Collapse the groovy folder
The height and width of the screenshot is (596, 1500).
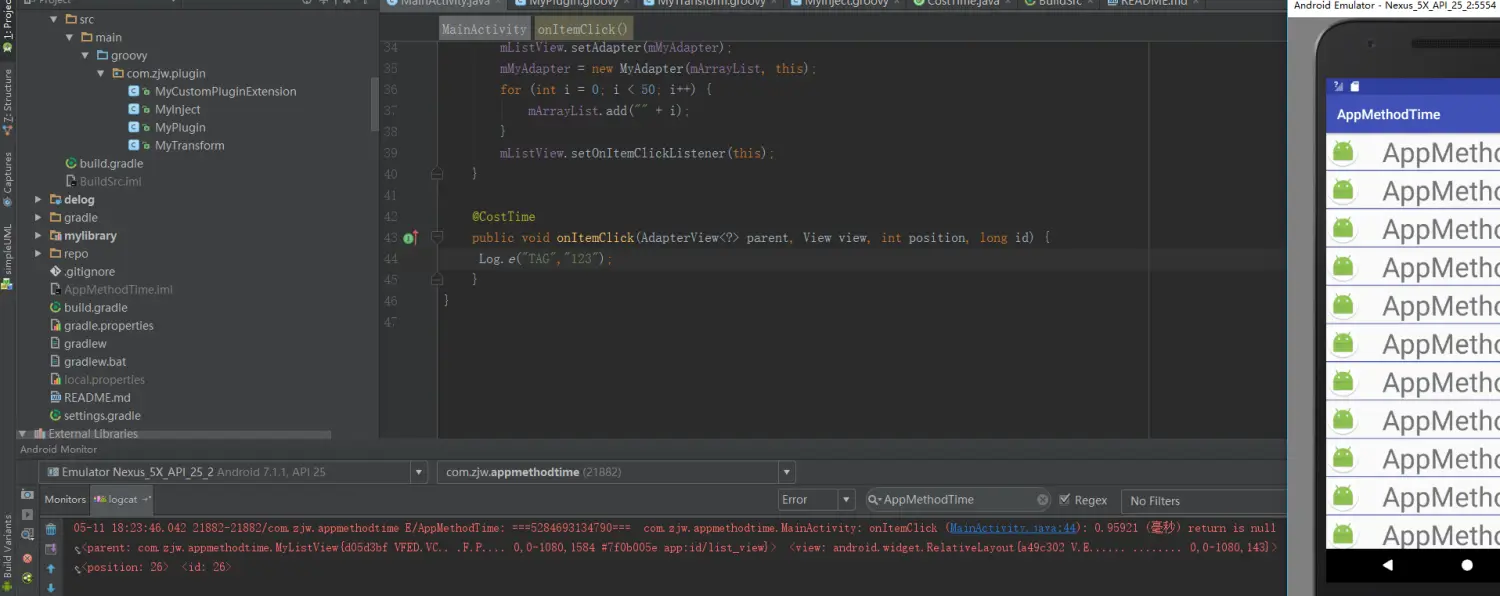86,55
